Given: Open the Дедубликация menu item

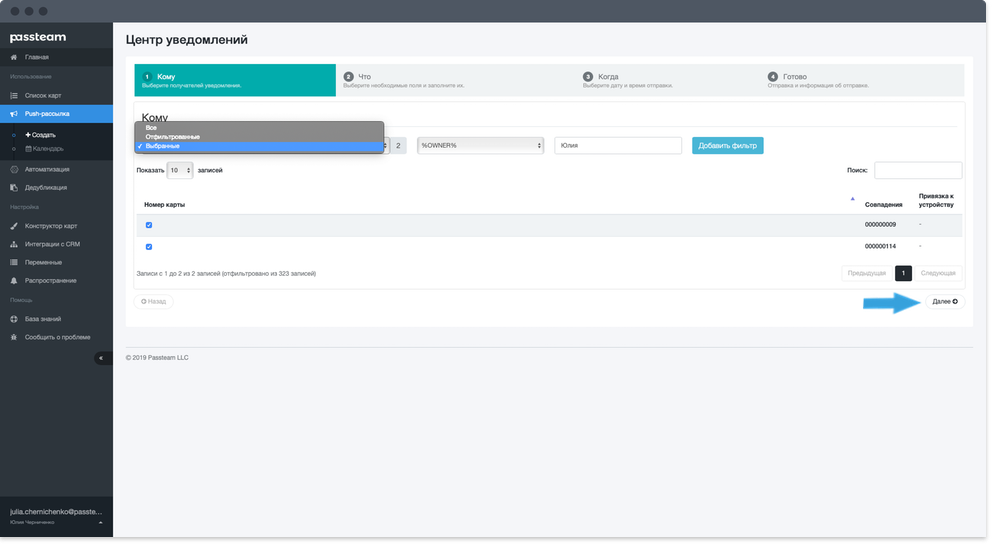Looking at the screenshot, I should point(56,188).
